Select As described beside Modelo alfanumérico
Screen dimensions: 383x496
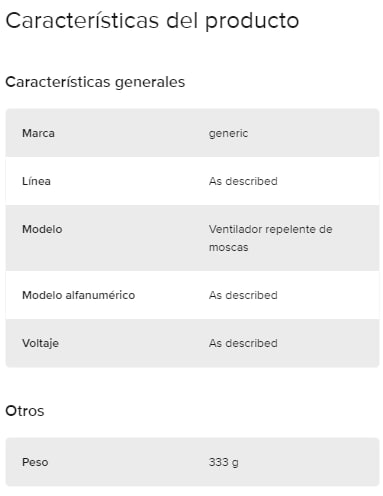pyautogui.click(x=243, y=295)
